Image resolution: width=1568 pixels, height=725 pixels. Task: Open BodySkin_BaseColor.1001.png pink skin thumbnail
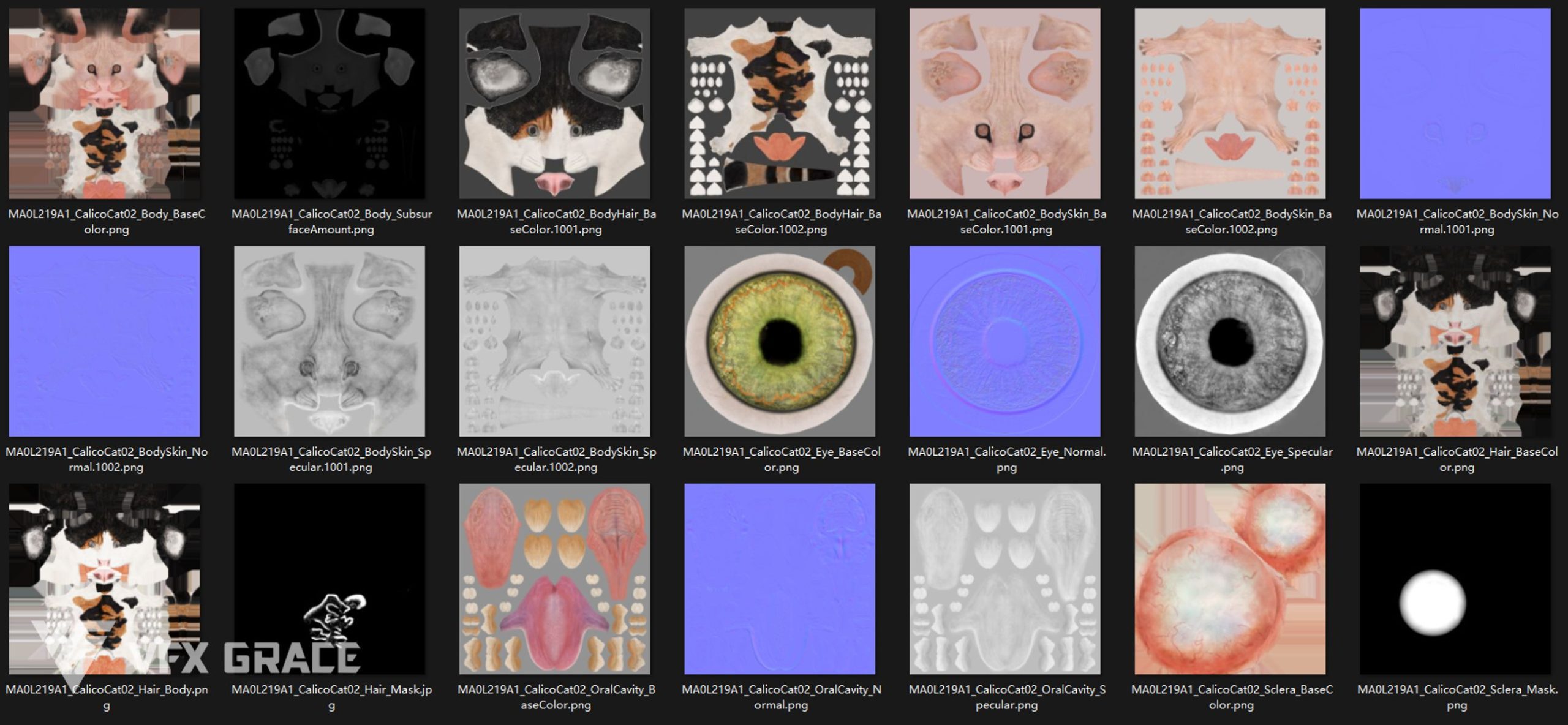[1005, 103]
